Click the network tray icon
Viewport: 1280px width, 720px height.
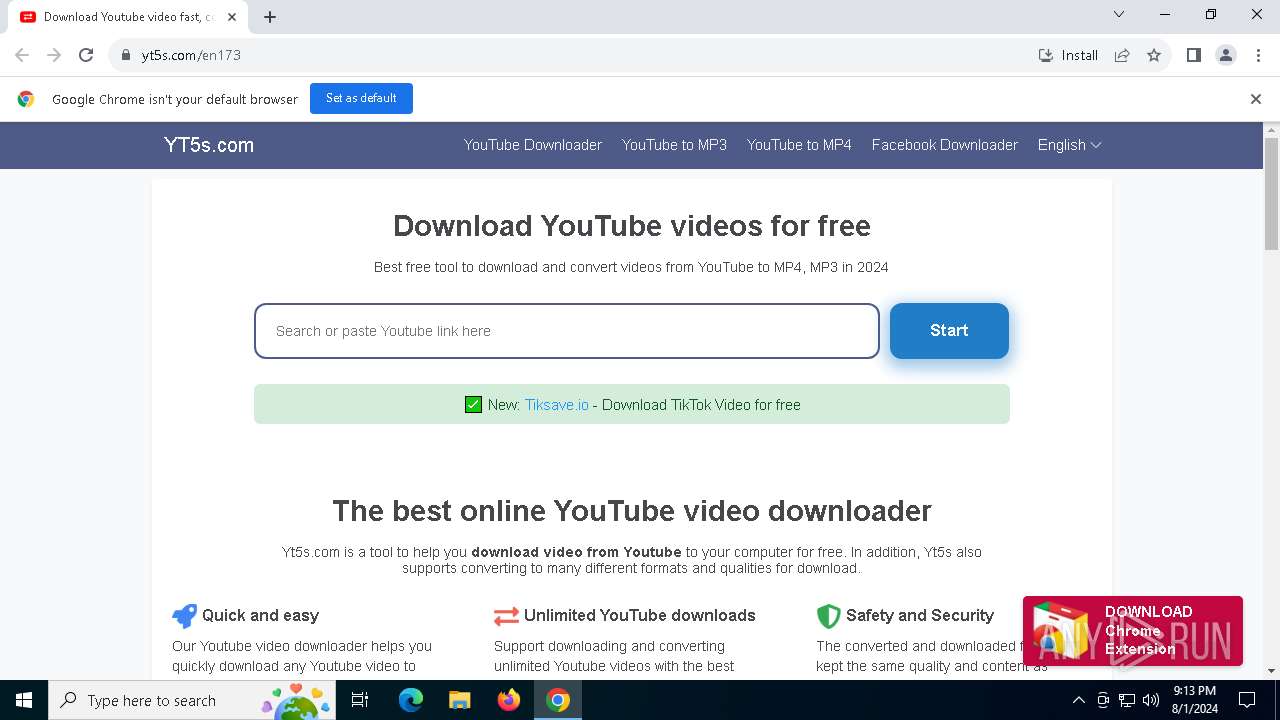click(x=1127, y=700)
